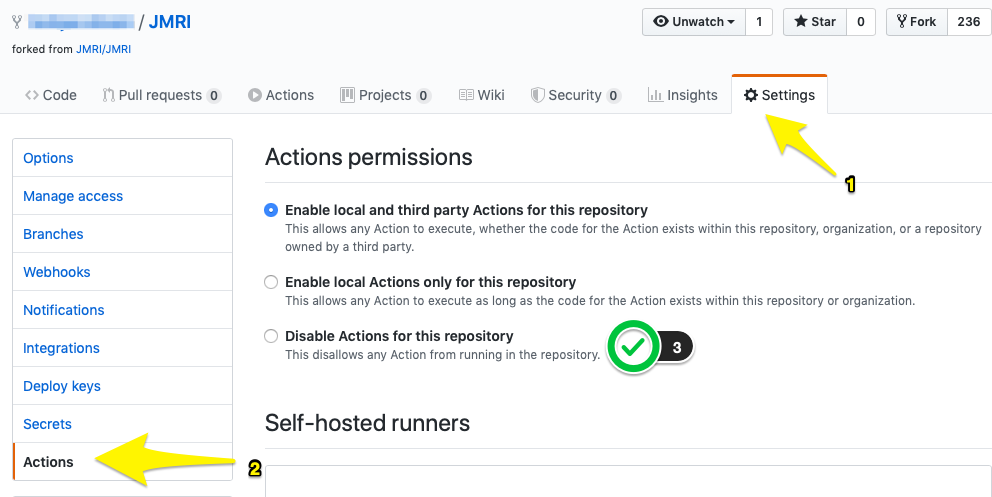Click the Security shield icon
The image size is (992, 497).
537,95
